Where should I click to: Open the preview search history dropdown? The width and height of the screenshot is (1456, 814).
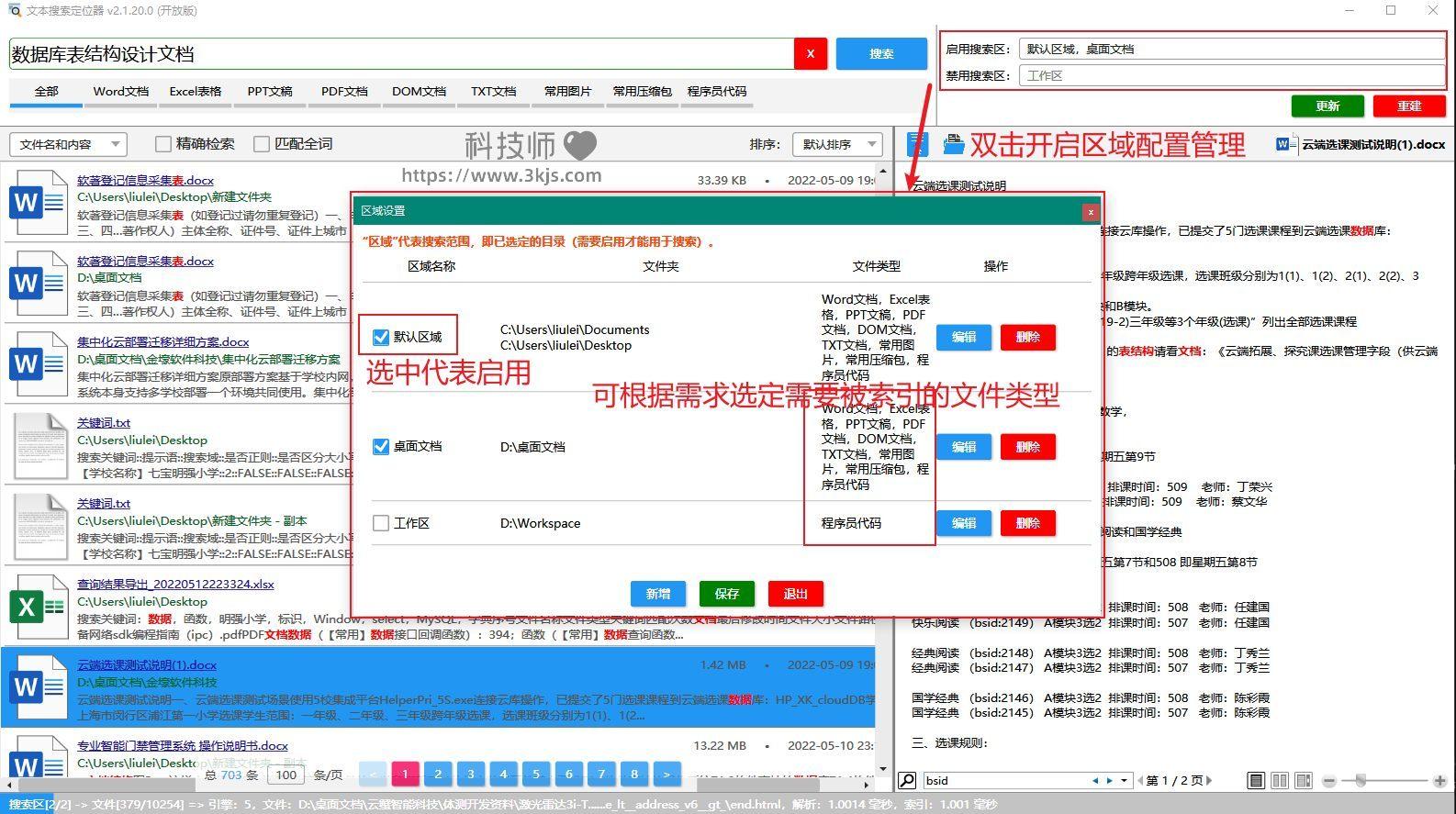(1124, 781)
